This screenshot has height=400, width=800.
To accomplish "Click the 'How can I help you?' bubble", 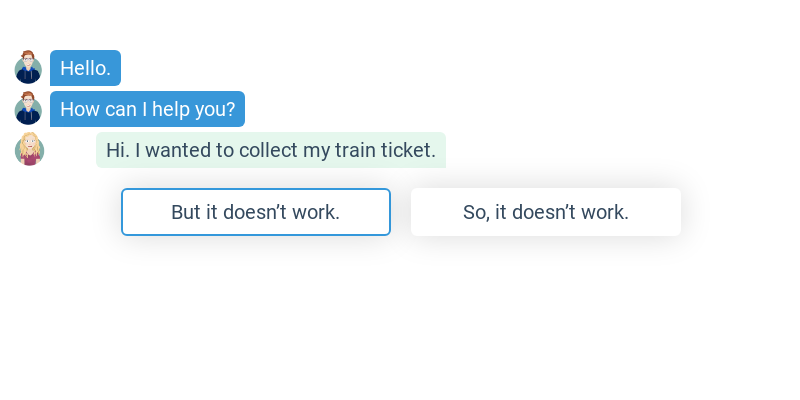I will click(x=147, y=109).
